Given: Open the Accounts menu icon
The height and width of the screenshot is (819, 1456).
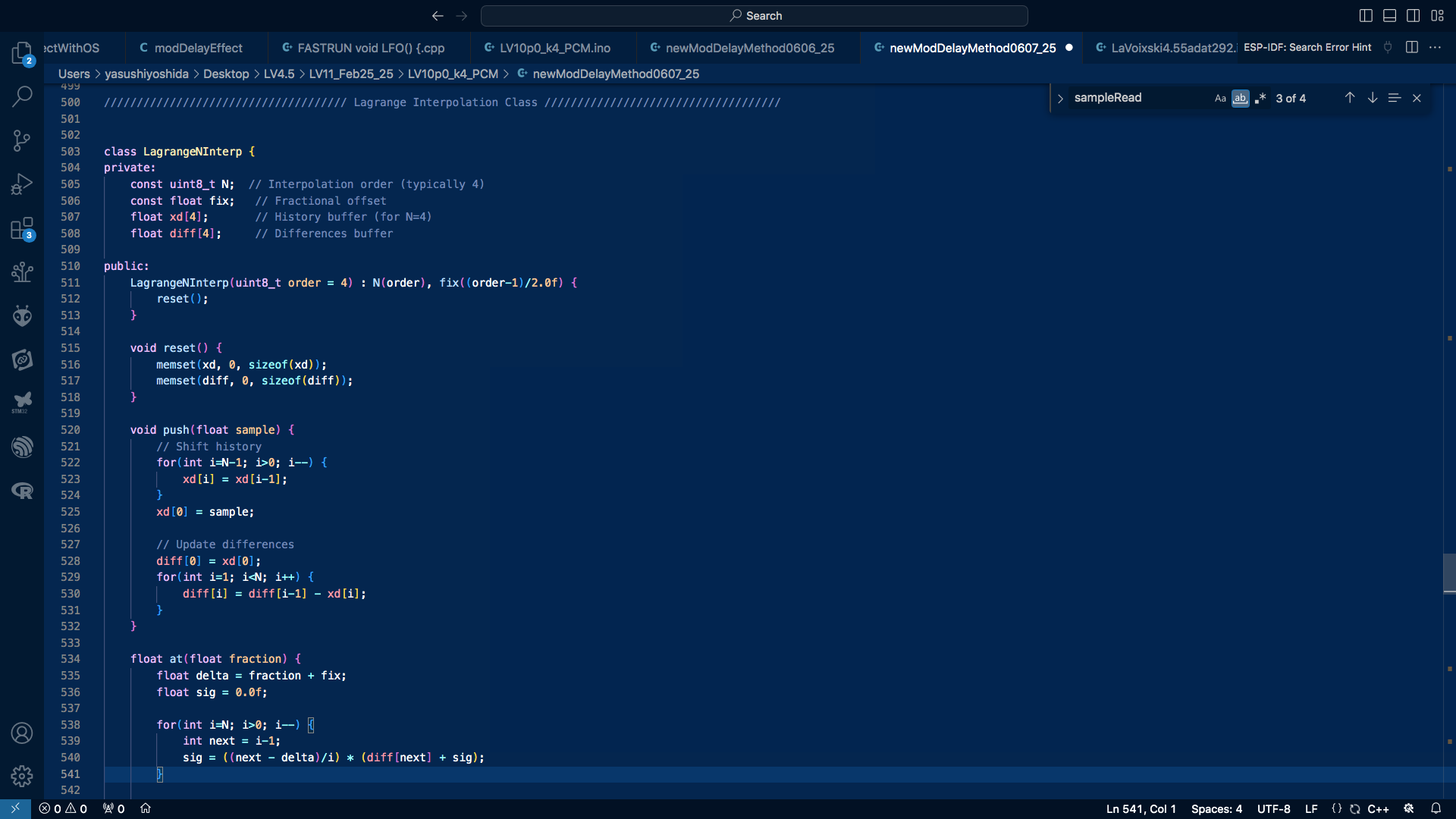Looking at the screenshot, I should pyautogui.click(x=22, y=733).
